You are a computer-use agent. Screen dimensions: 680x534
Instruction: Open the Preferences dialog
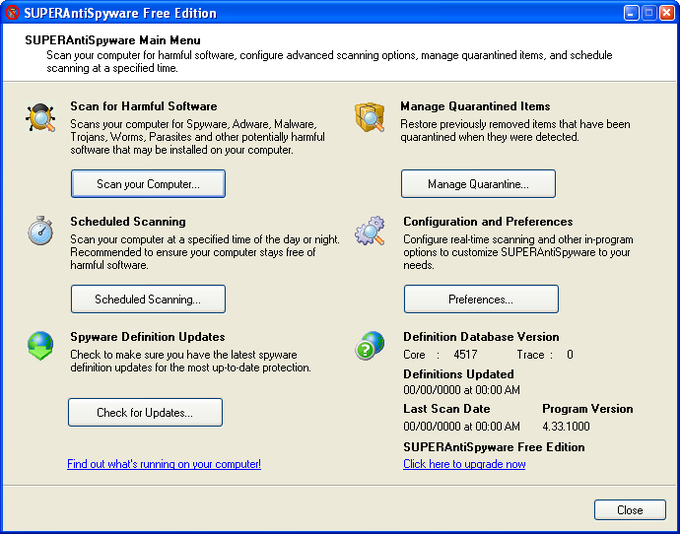(481, 299)
